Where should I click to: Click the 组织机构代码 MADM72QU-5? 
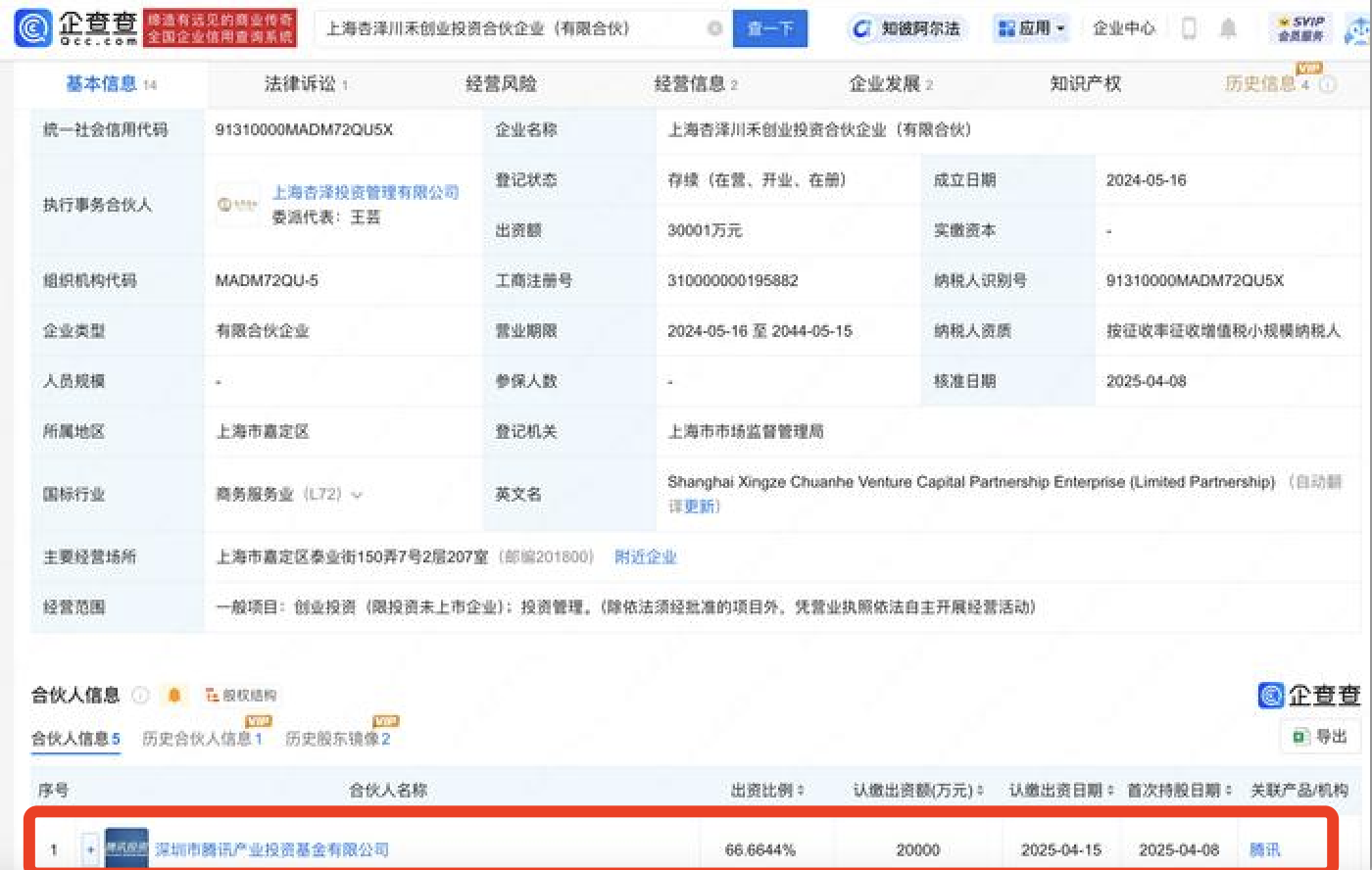point(267,280)
